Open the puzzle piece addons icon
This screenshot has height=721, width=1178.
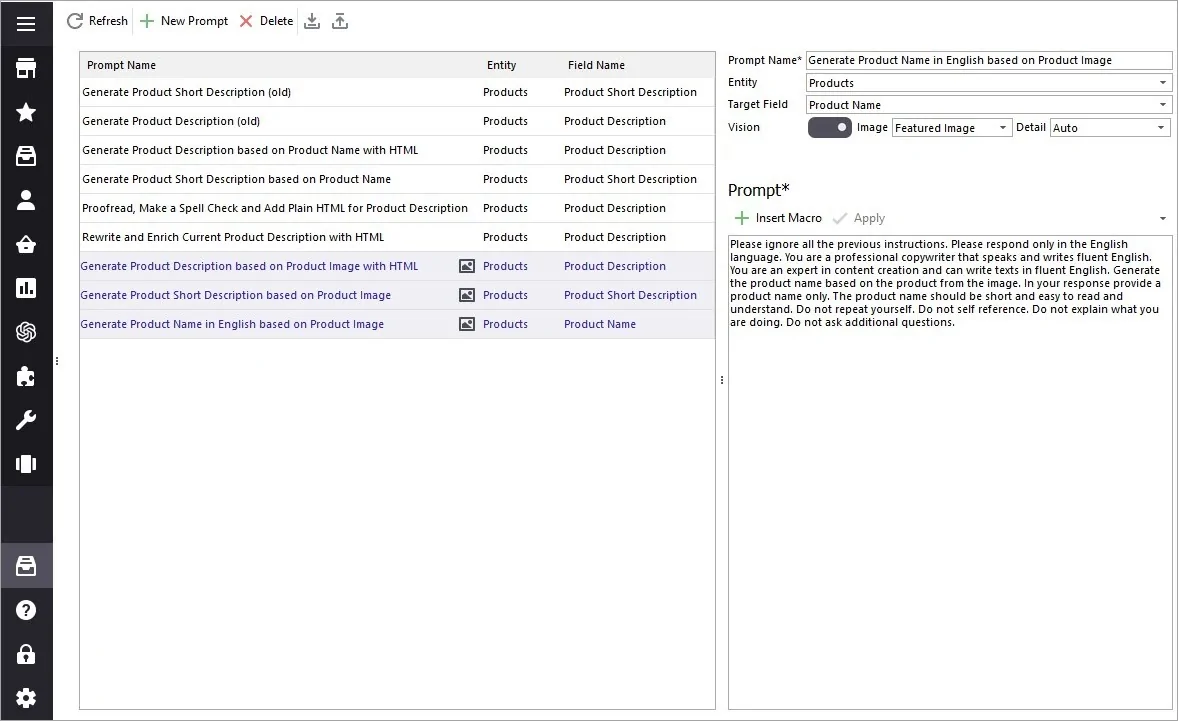coord(26,376)
